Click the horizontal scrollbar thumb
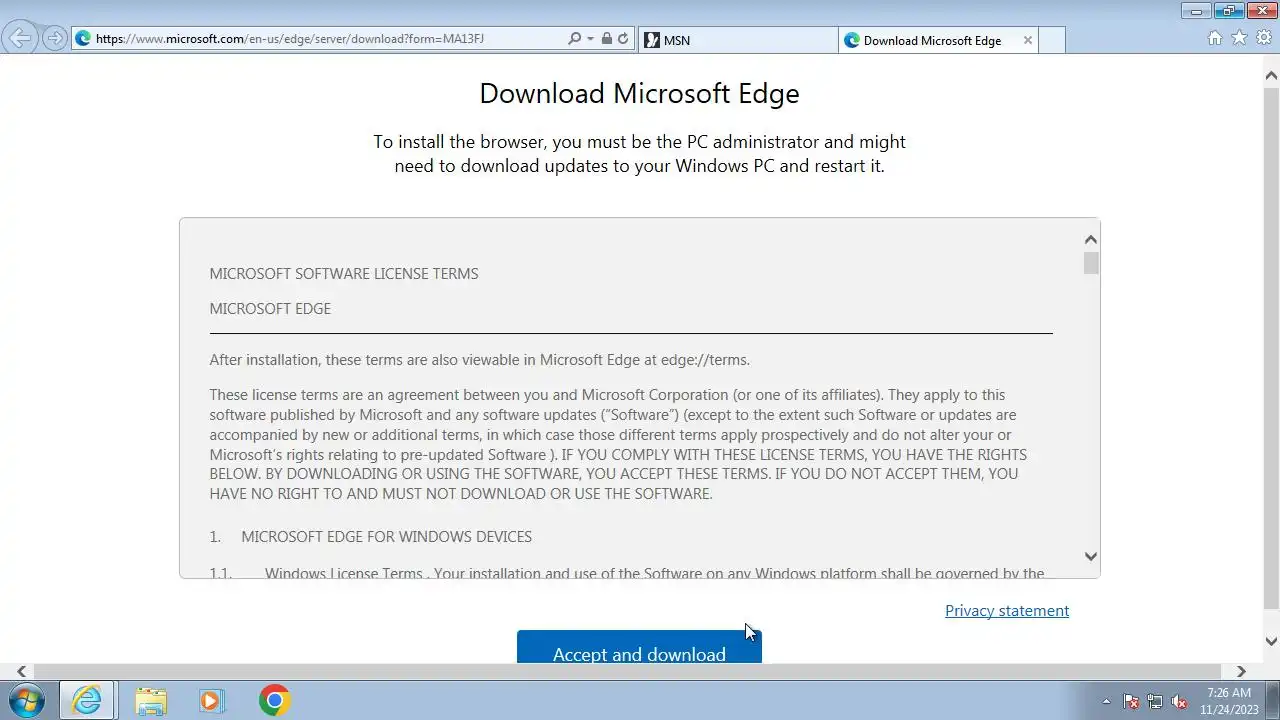Image resolution: width=1280 pixels, height=720 pixels. (x=627, y=672)
